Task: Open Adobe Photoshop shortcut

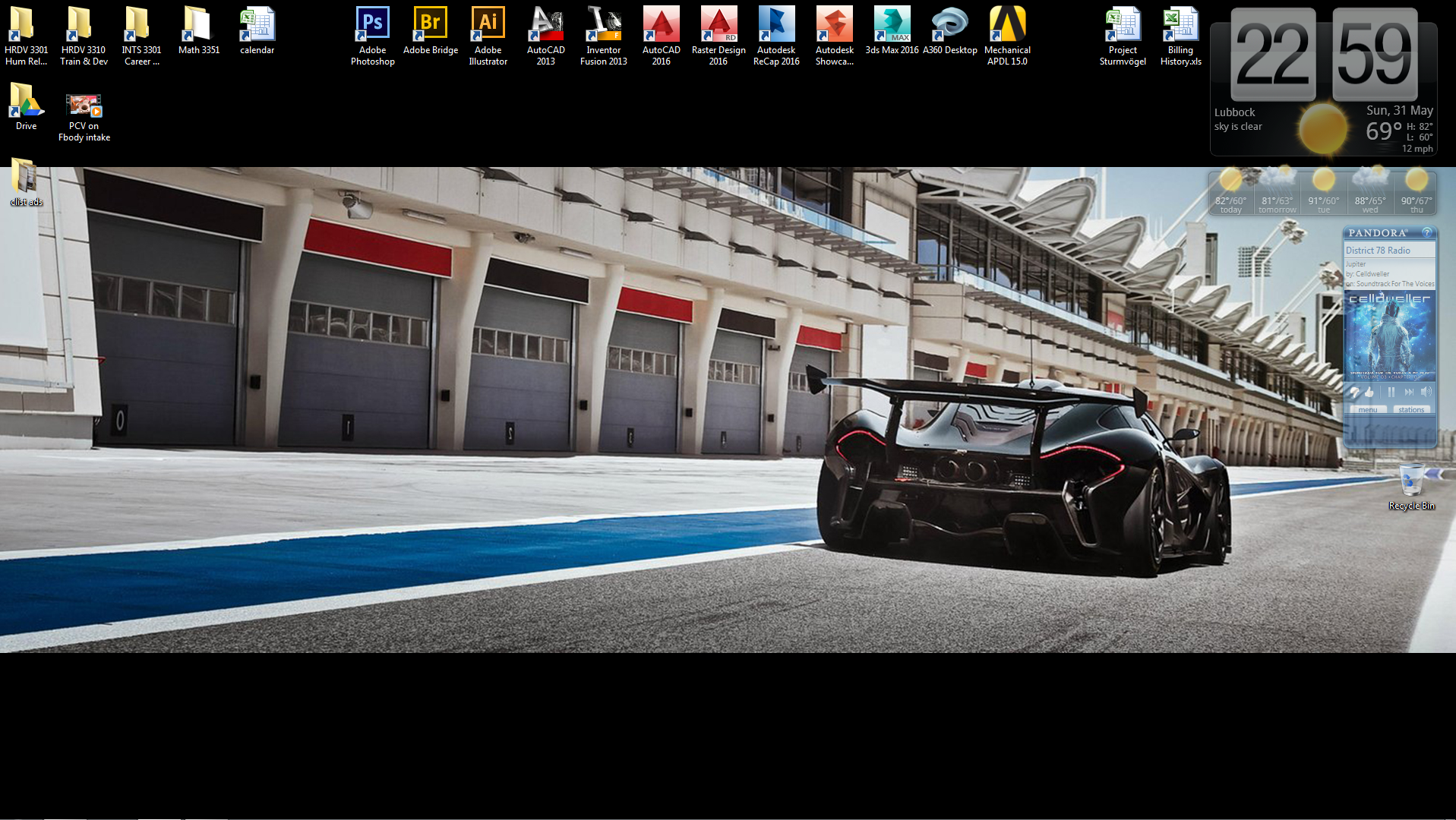Action: [x=372, y=36]
